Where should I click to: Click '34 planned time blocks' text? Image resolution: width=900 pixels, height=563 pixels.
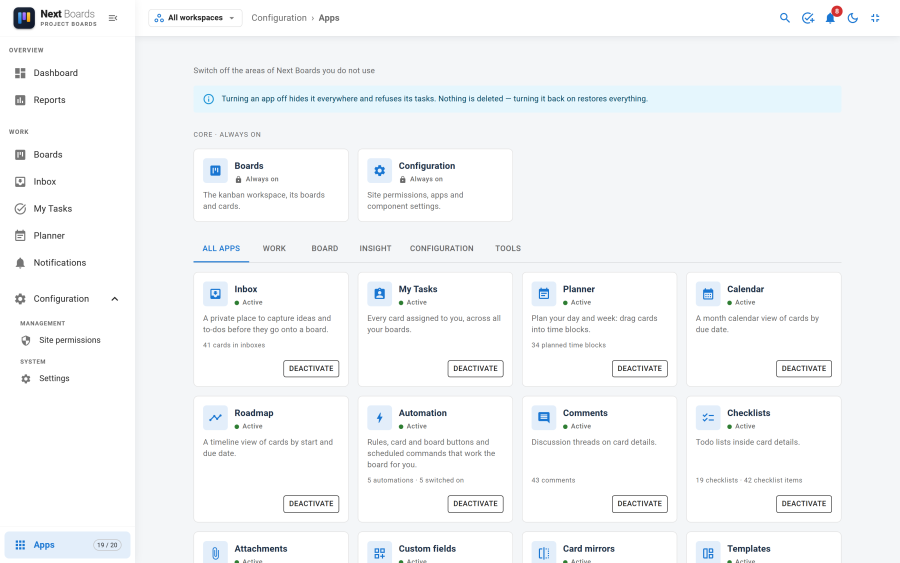pos(569,345)
